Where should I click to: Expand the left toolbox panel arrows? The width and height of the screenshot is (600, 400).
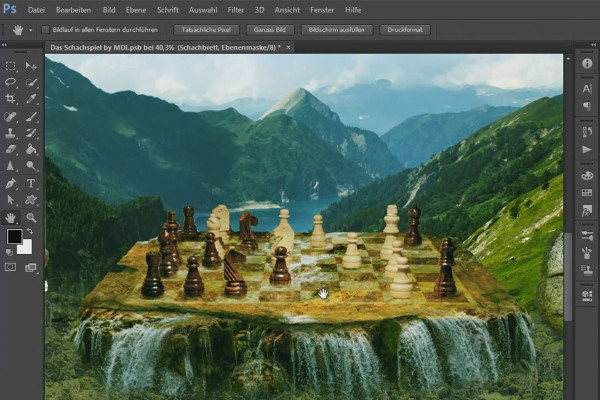pos(4,45)
